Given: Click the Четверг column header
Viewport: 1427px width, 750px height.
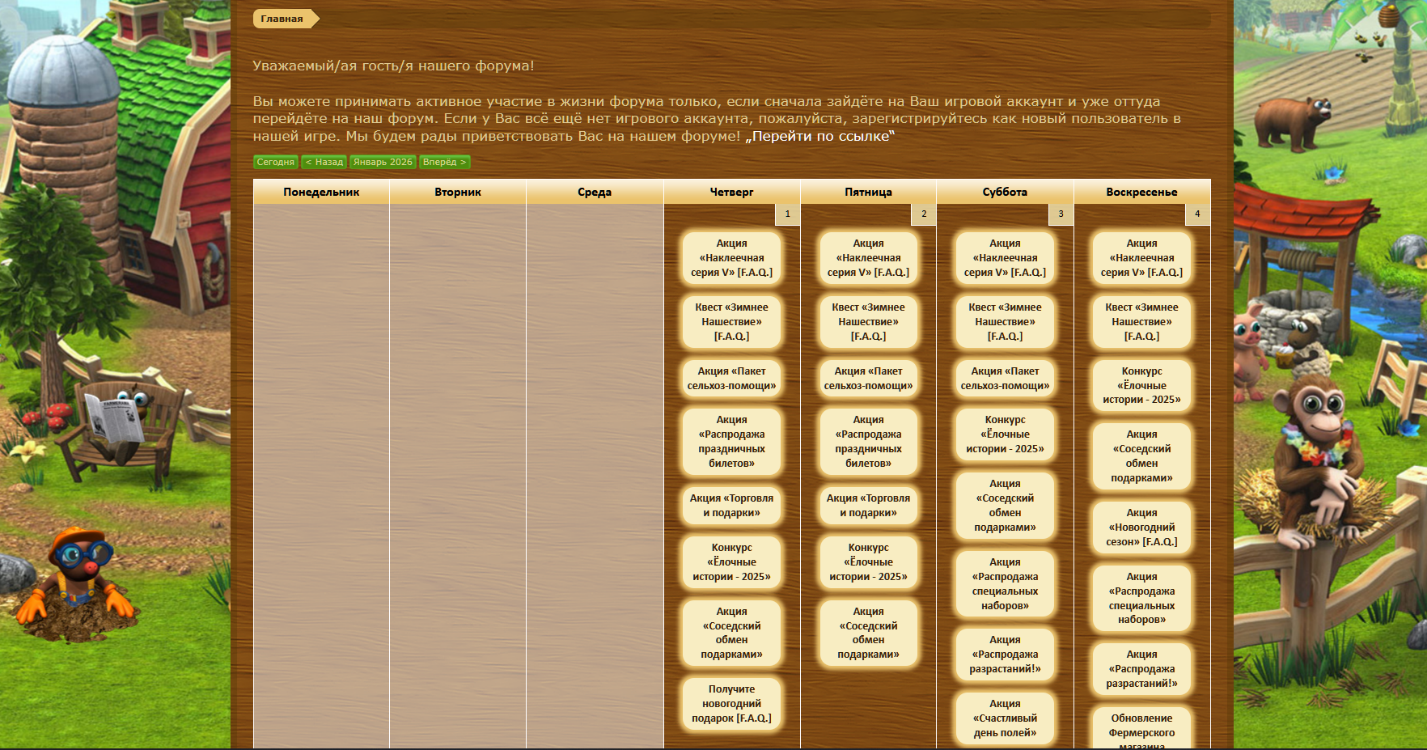Looking at the screenshot, I should 732,192.
